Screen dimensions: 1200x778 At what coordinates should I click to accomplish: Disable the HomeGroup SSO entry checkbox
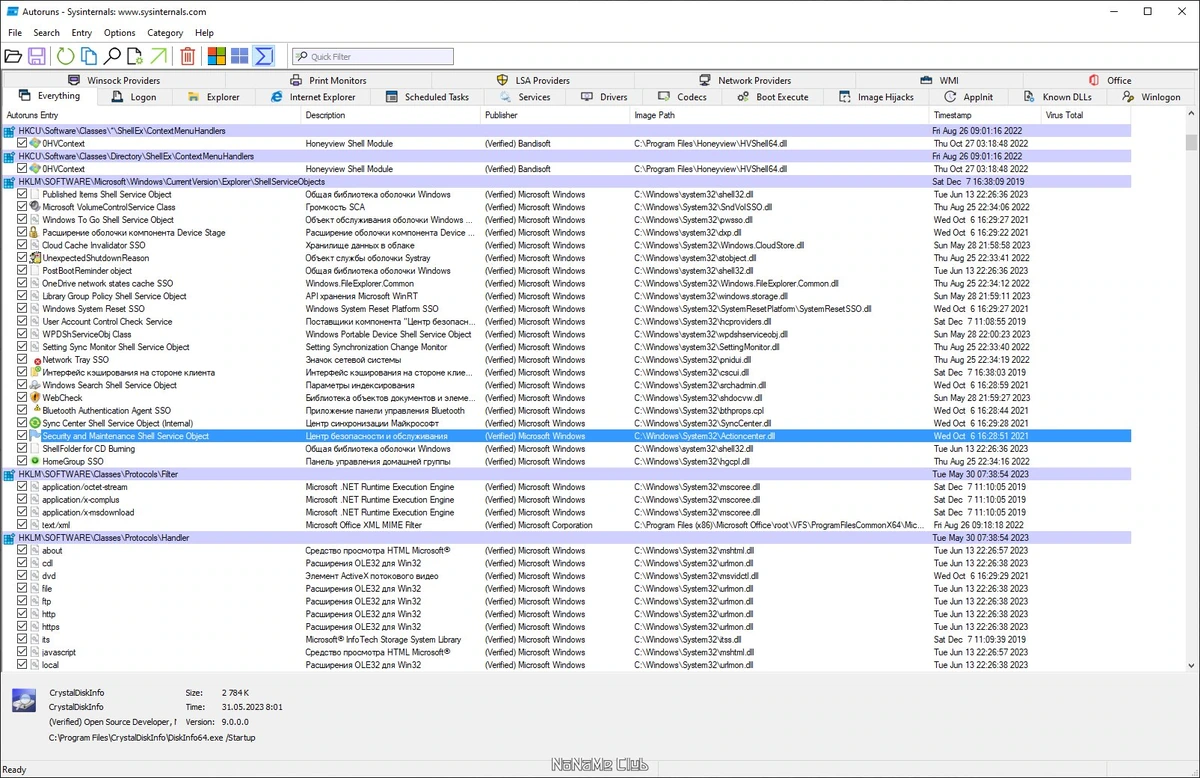pyautogui.click(x=23, y=461)
